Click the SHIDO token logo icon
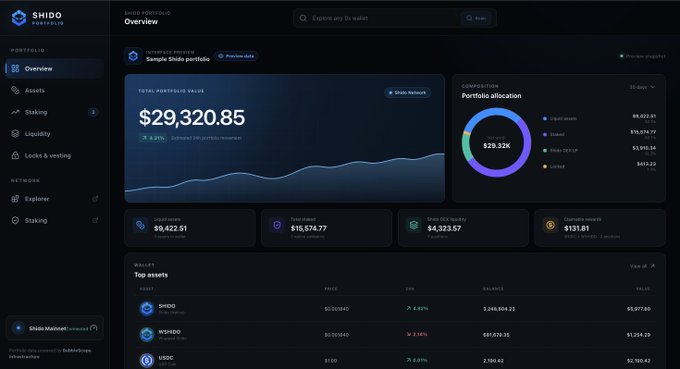Viewport: 680px width, 369px height. pos(147,309)
